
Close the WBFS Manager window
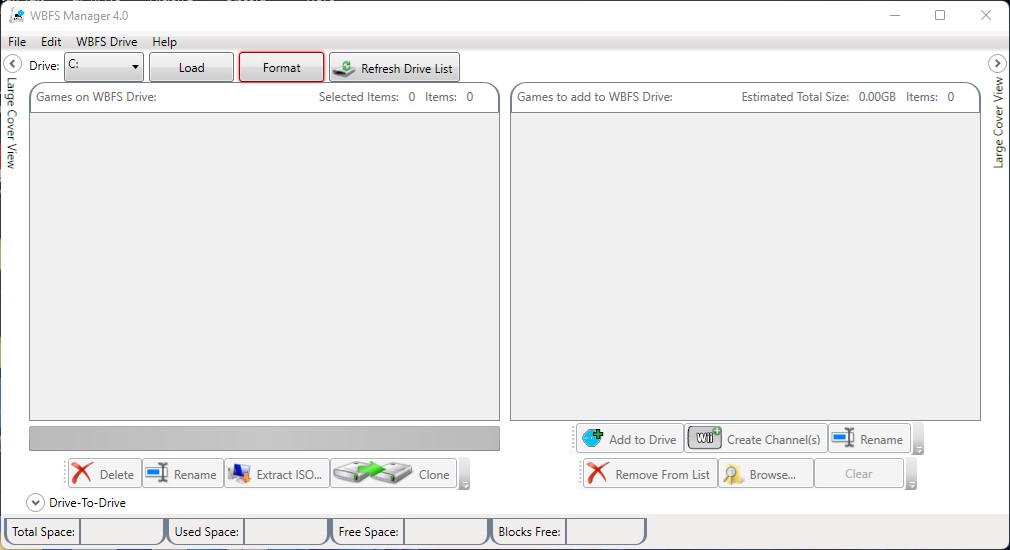point(986,15)
